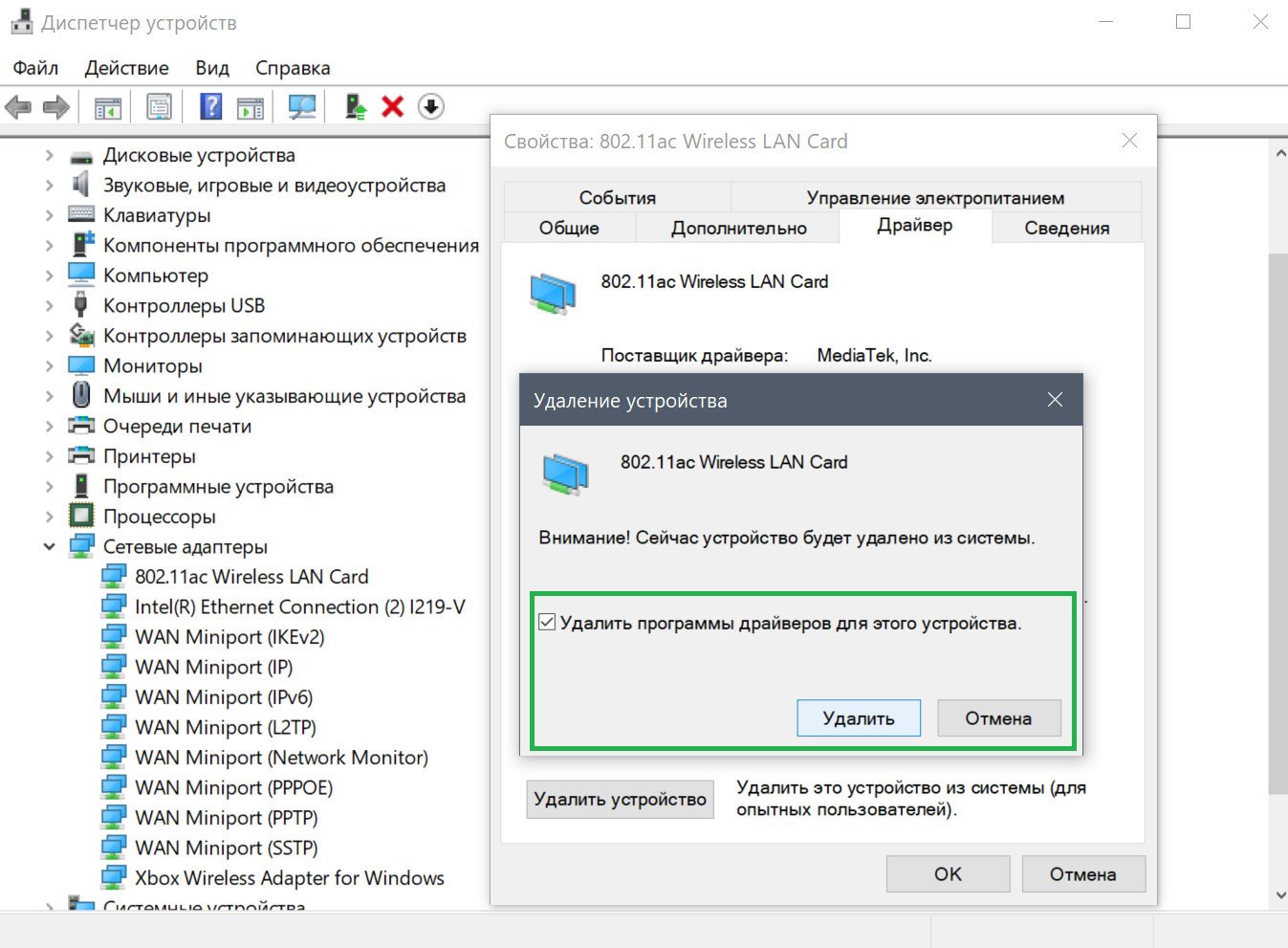The width and height of the screenshot is (1288, 948).
Task: Cancel the device removal dialog
Action: point(998,718)
